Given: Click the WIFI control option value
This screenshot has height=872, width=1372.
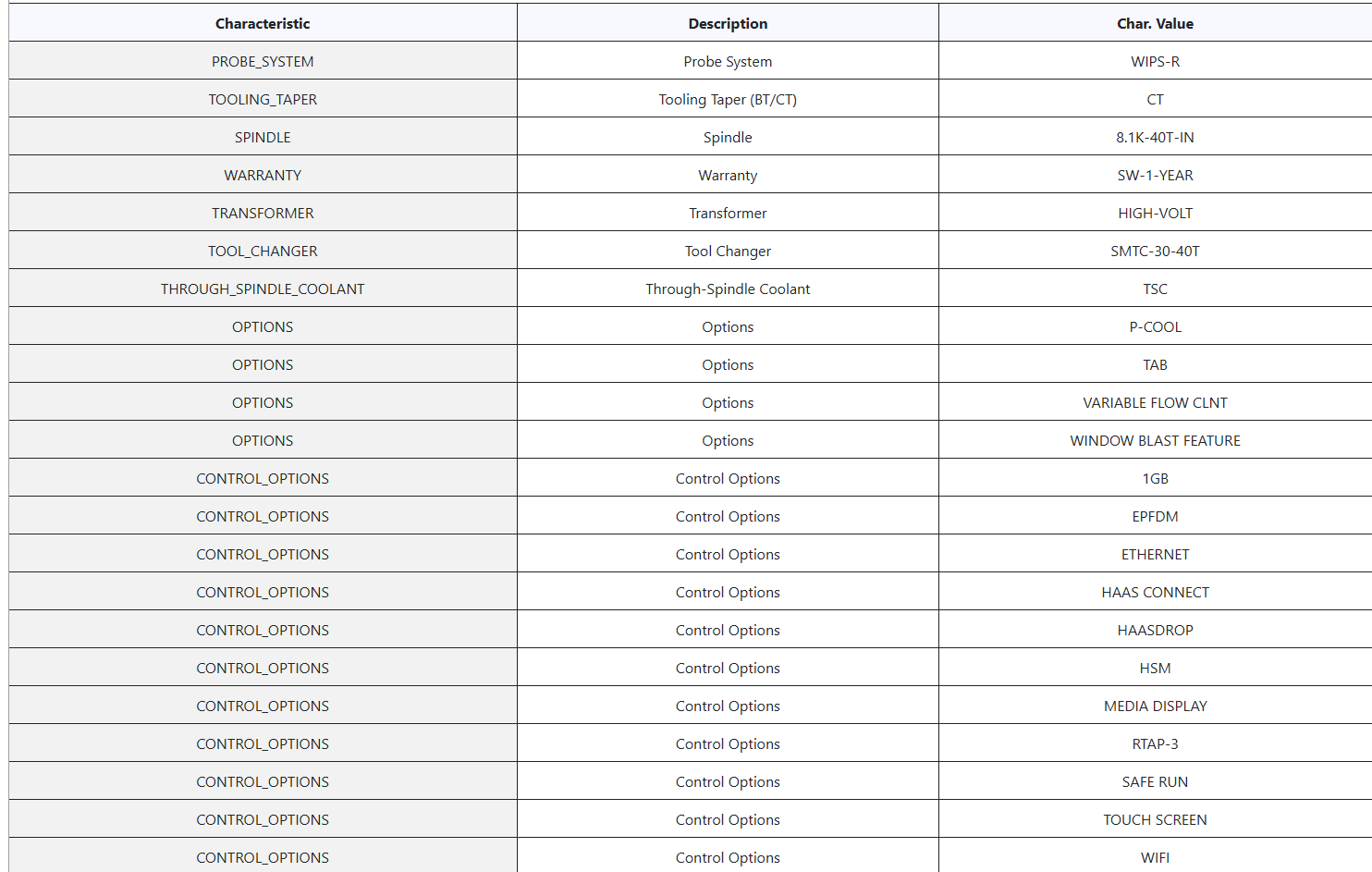Looking at the screenshot, I should pyautogui.click(x=1155, y=858).
